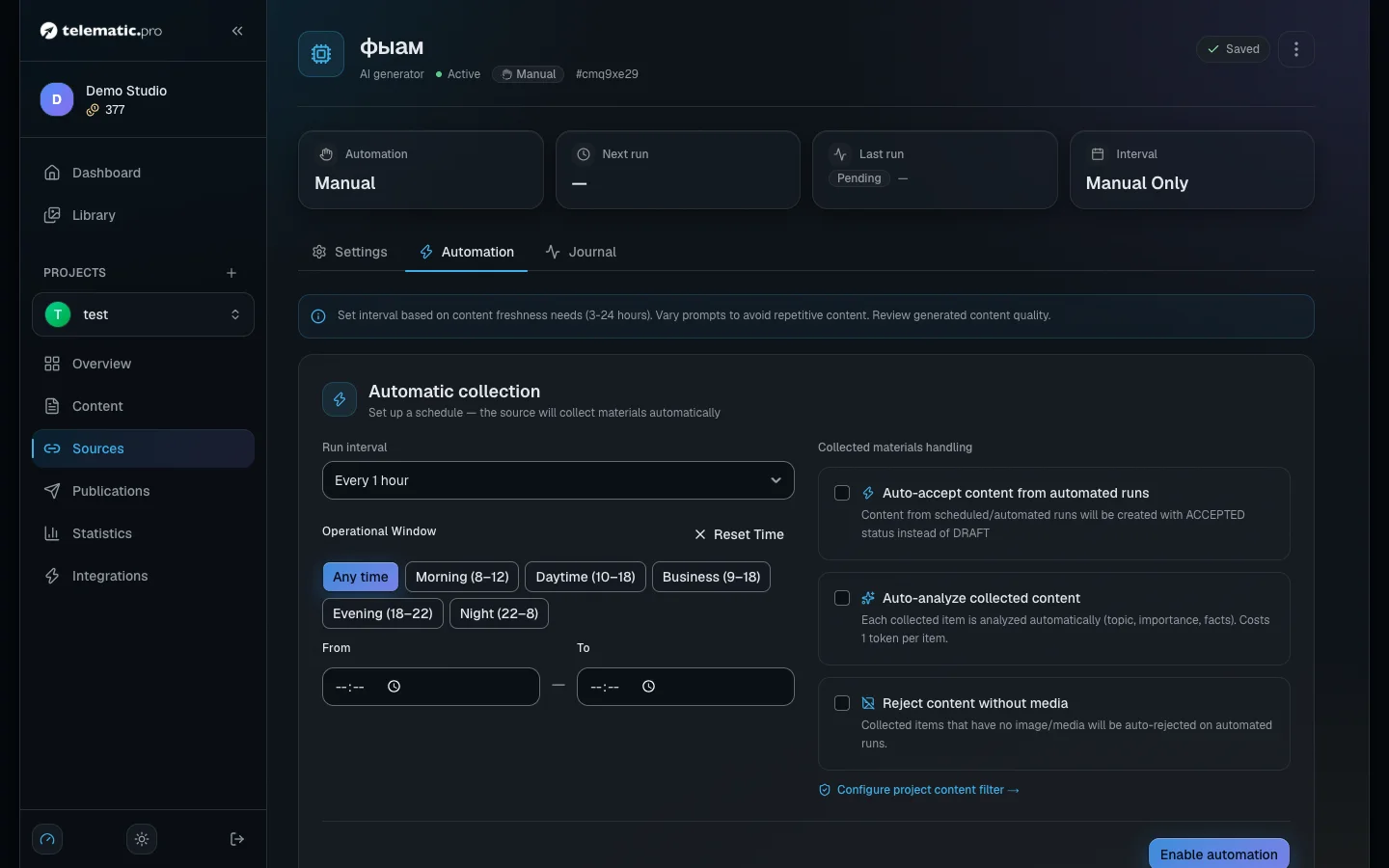Open the Sources section
This screenshot has width=1389, height=868.
point(143,448)
